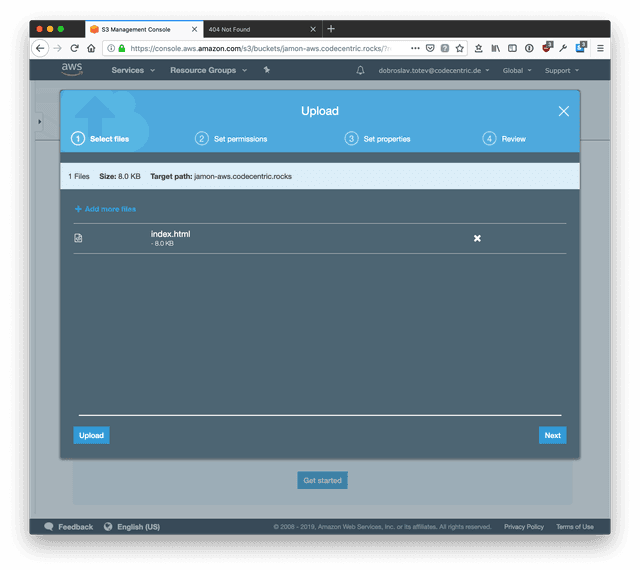The image size is (640, 570).
Task: Close the 404 Not Found tab
Action: tap(313, 29)
